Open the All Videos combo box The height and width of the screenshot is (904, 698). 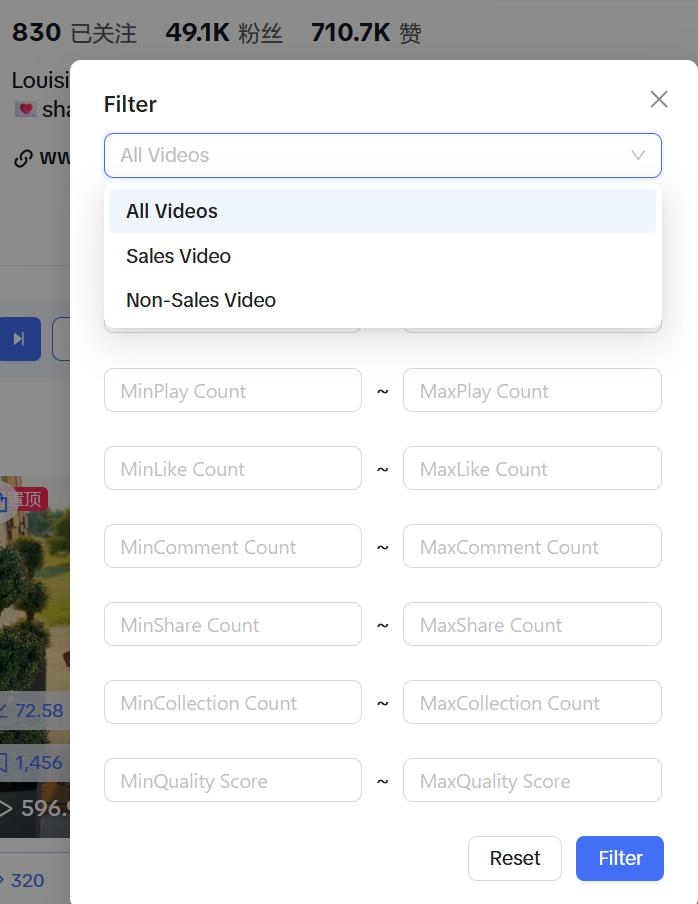tap(383, 156)
